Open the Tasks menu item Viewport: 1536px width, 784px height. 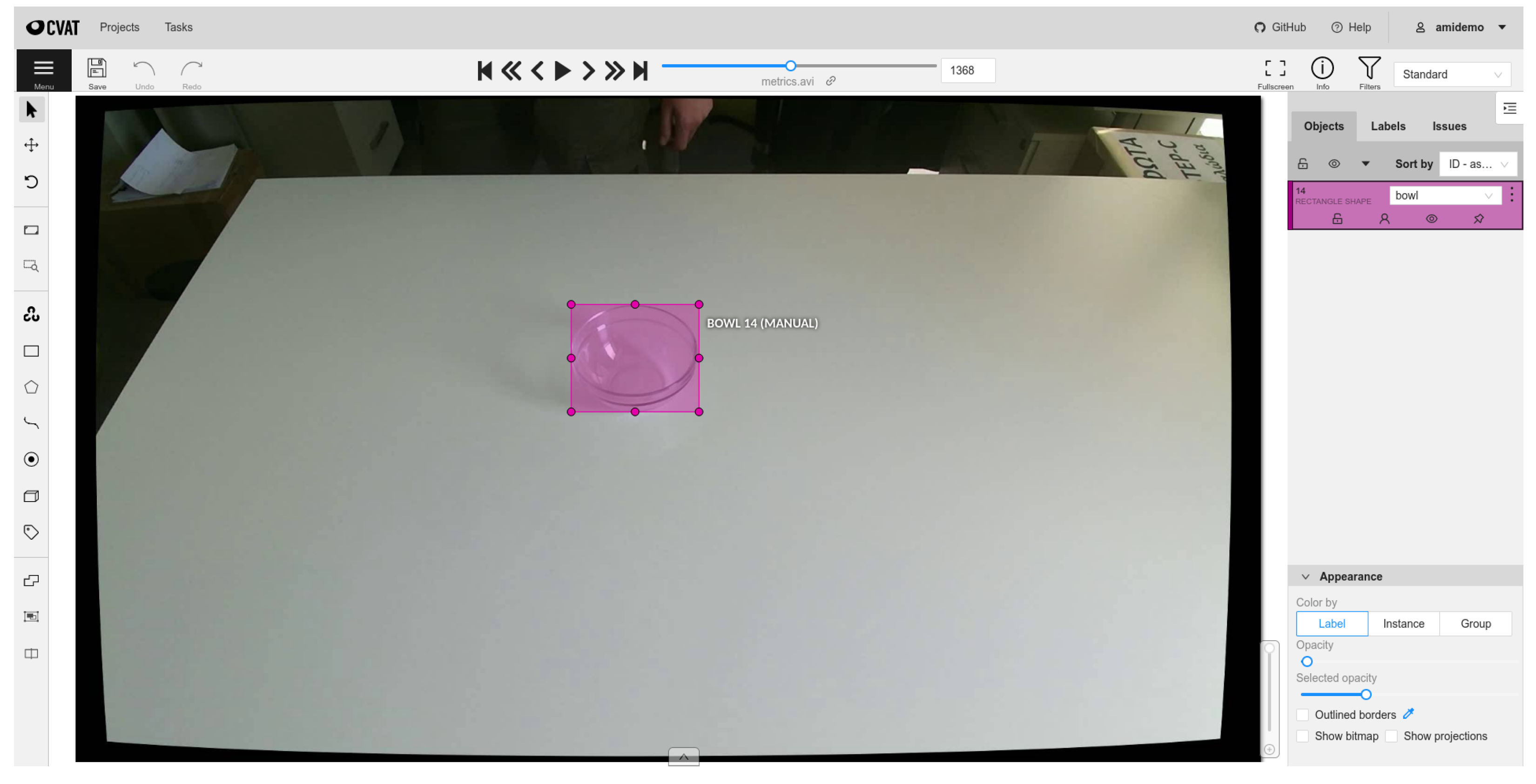point(178,27)
